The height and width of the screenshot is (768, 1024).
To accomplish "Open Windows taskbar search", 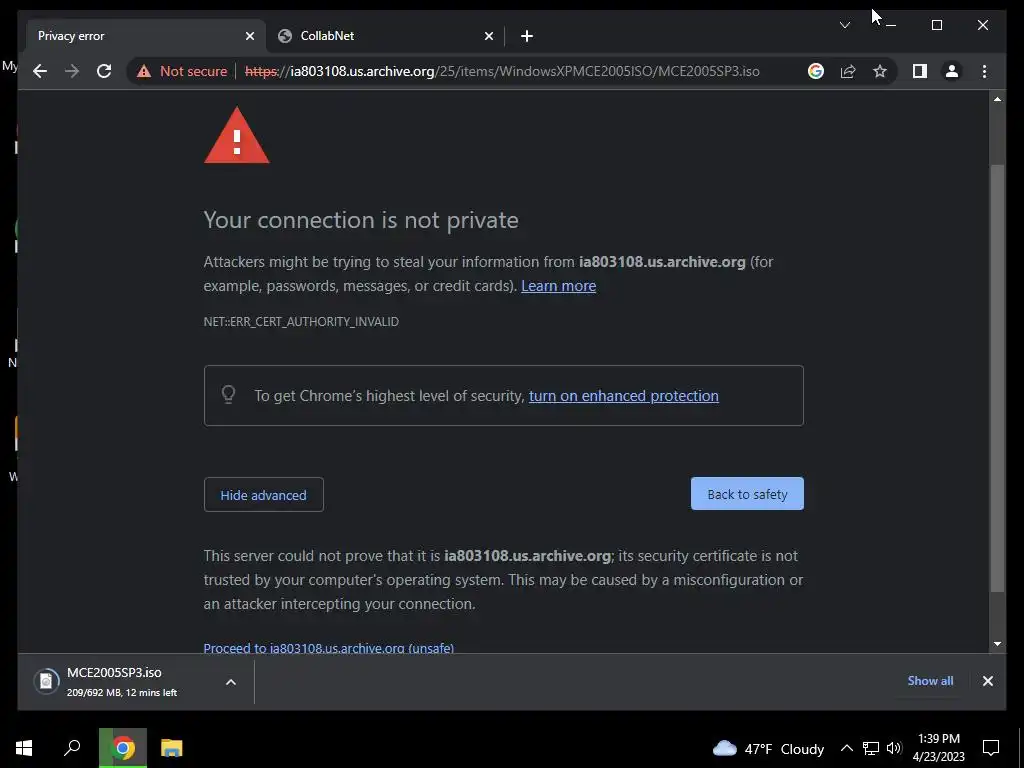I will pyautogui.click(x=72, y=748).
